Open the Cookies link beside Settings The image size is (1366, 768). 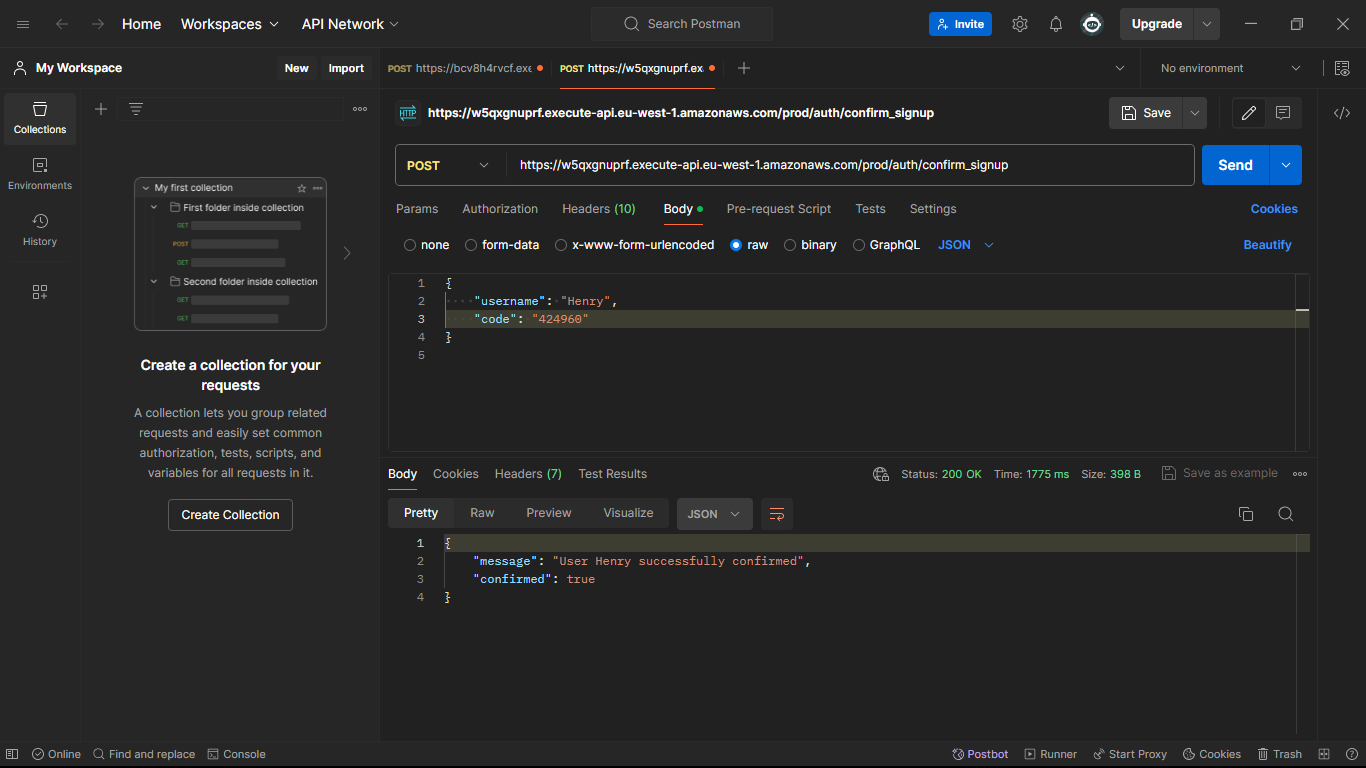click(1274, 209)
